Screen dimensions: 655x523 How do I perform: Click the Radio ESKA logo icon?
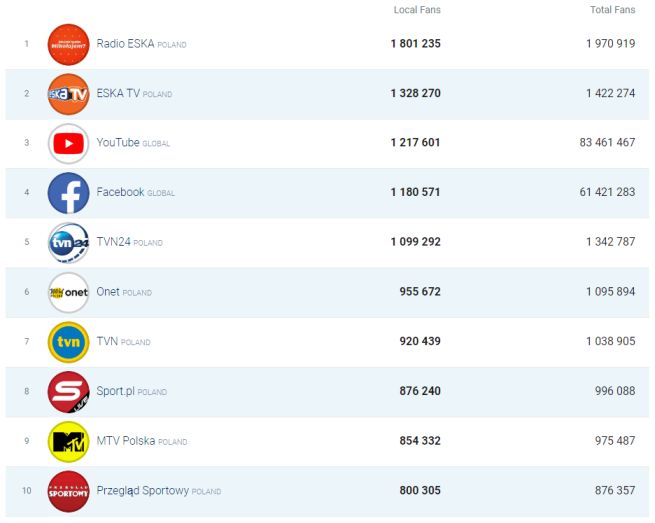pos(68,44)
